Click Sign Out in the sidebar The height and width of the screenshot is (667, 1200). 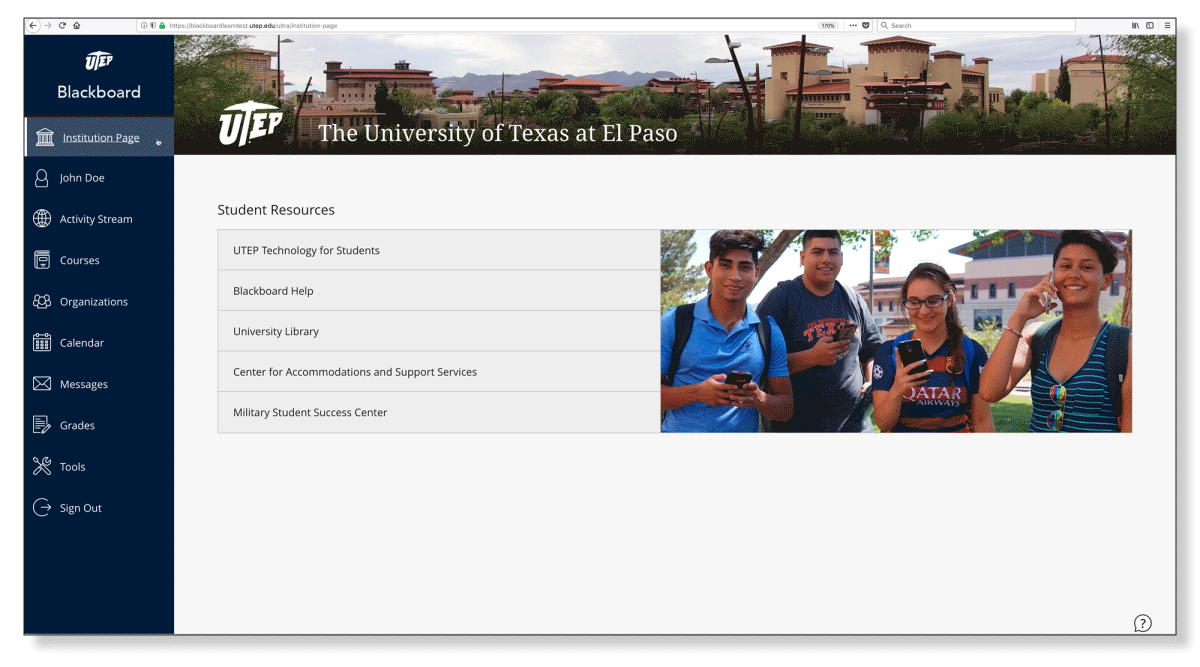(x=80, y=508)
